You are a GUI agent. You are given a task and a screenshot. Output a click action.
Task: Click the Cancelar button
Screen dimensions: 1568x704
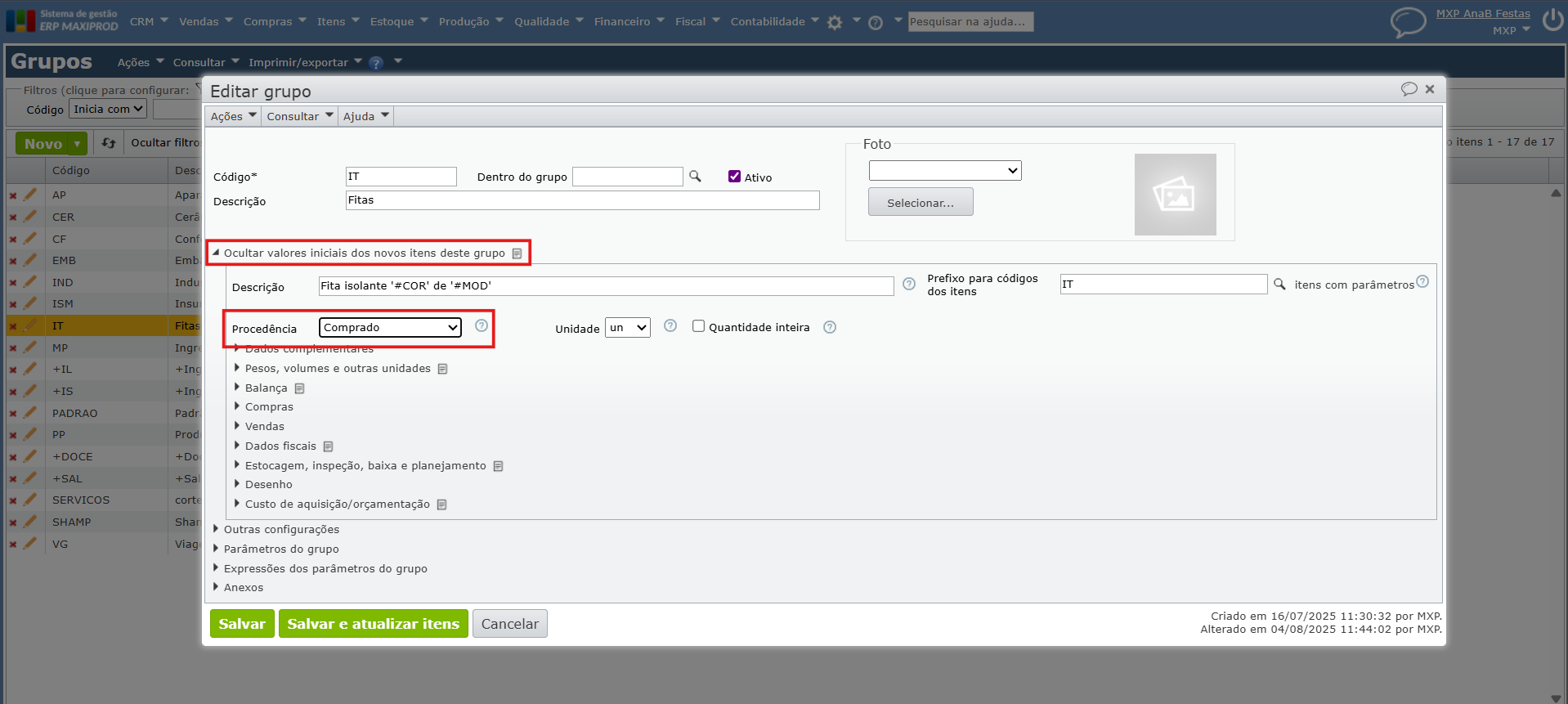click(510, 624)
